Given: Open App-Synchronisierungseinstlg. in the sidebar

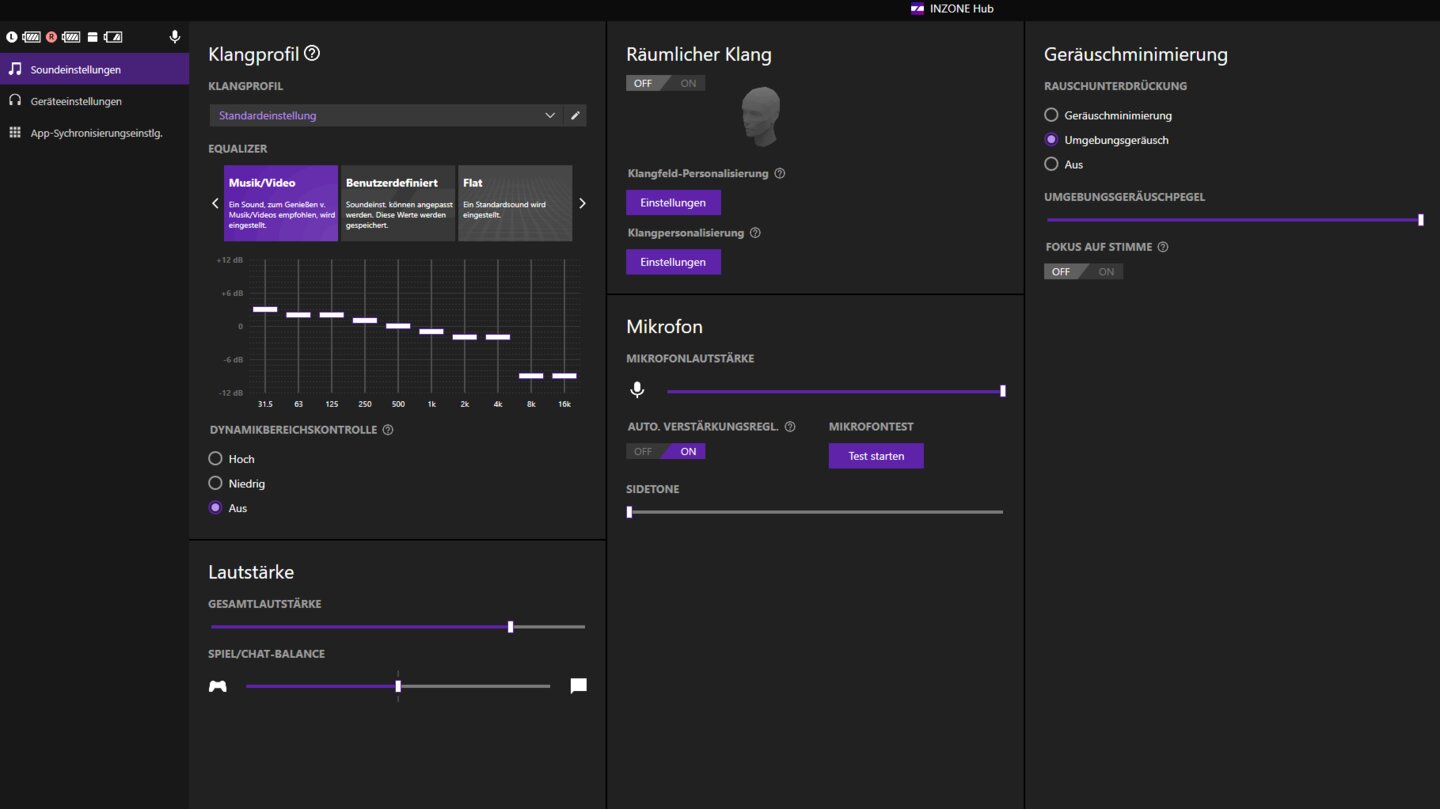Looking at the screenshot, I should pyautogui.click(x=96, y=133).
